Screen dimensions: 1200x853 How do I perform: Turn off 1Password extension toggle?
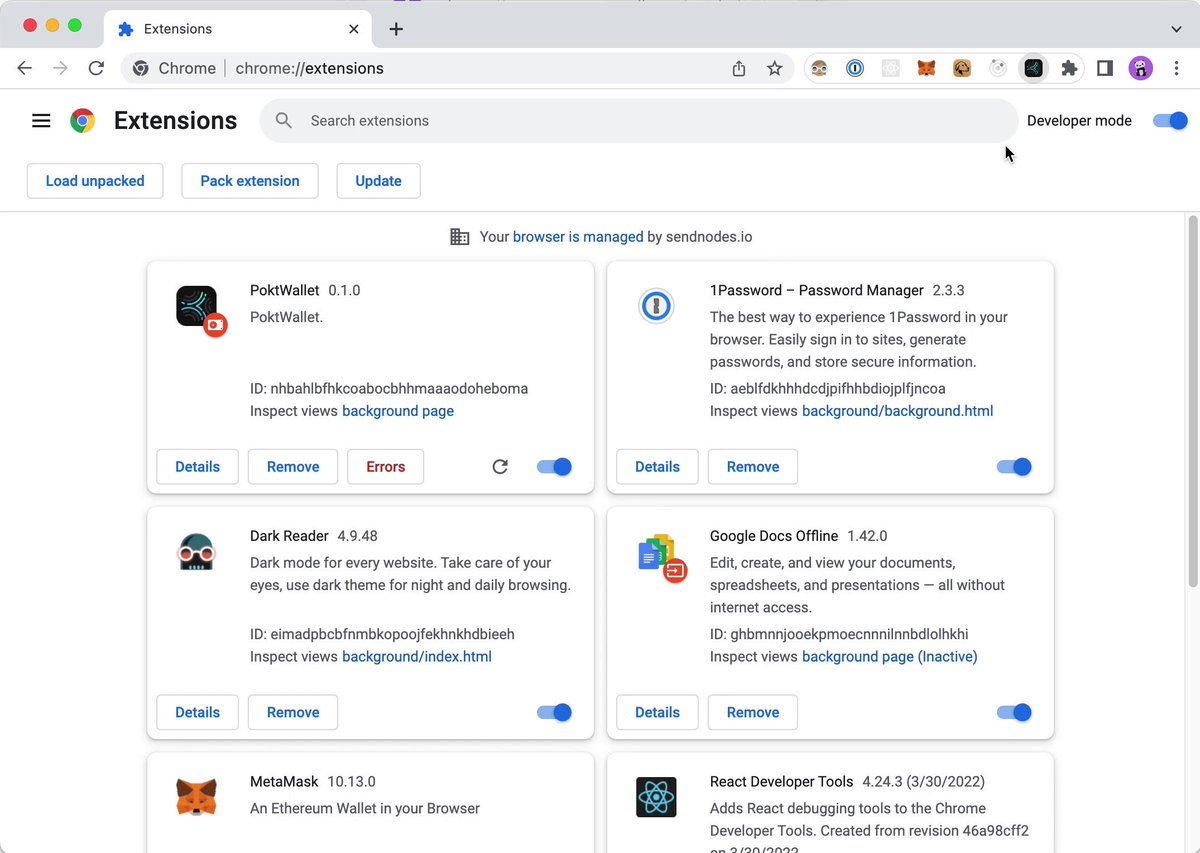(1014, 466)
